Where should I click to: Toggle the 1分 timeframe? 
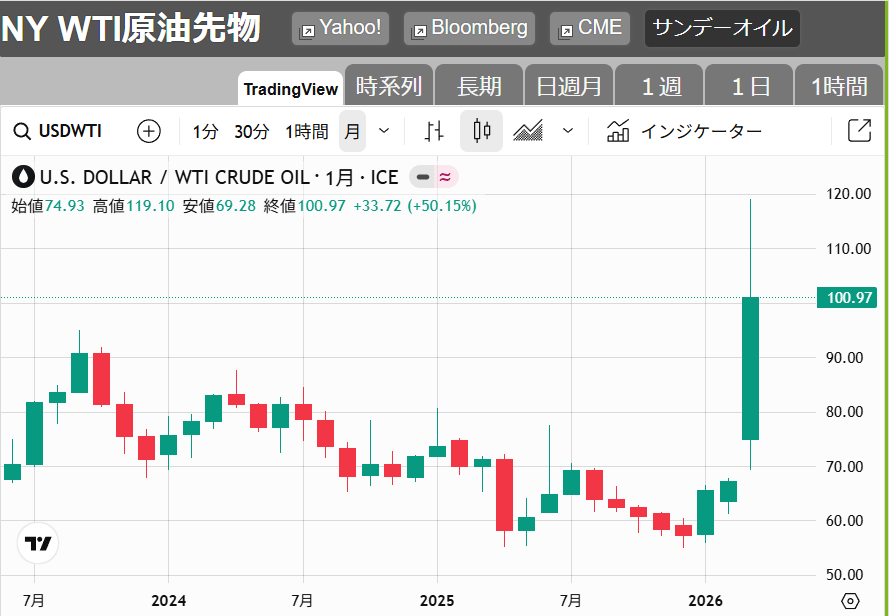205,131
